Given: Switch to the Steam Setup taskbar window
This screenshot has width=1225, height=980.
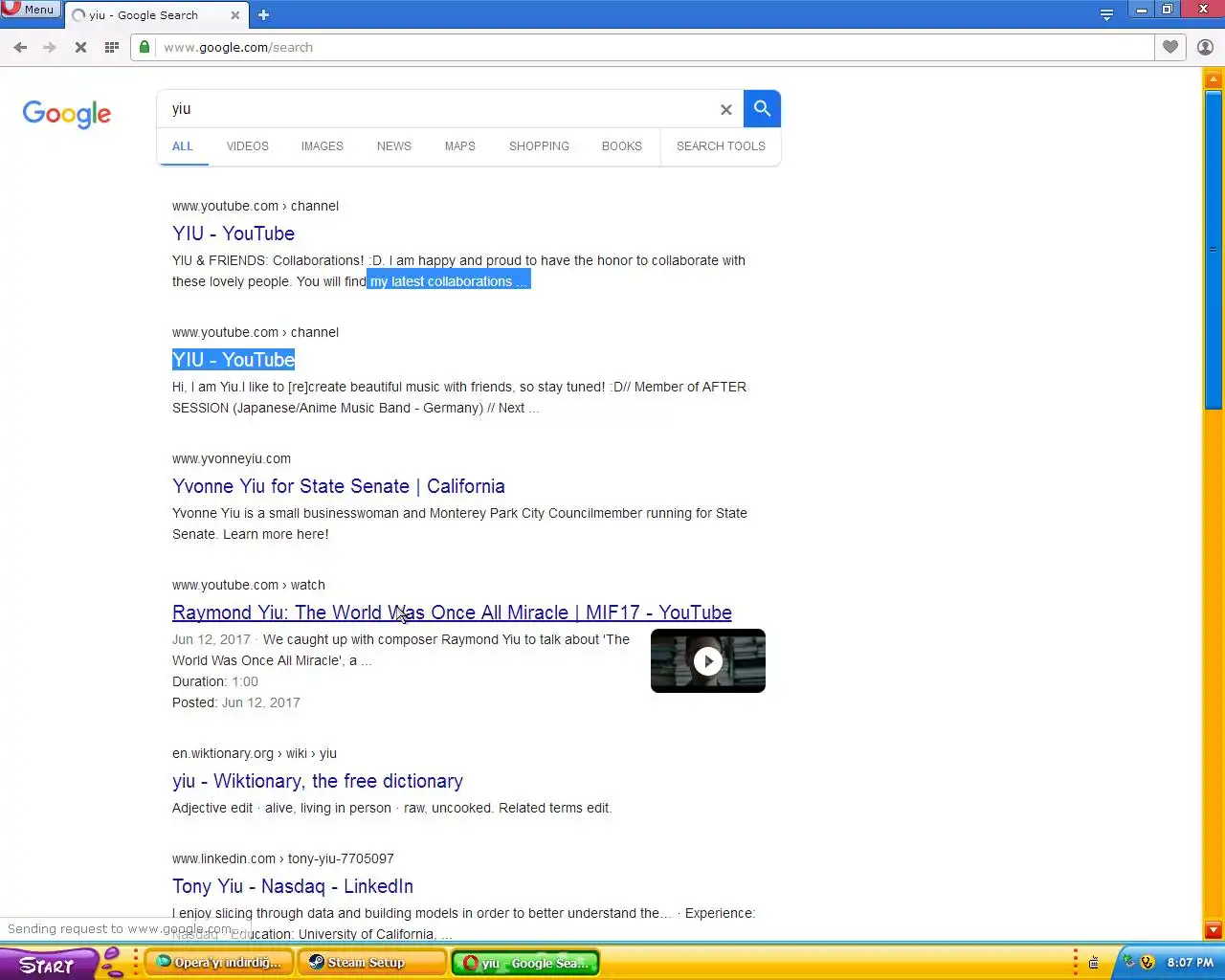Looking at the screenshot, I should point(372,963).
